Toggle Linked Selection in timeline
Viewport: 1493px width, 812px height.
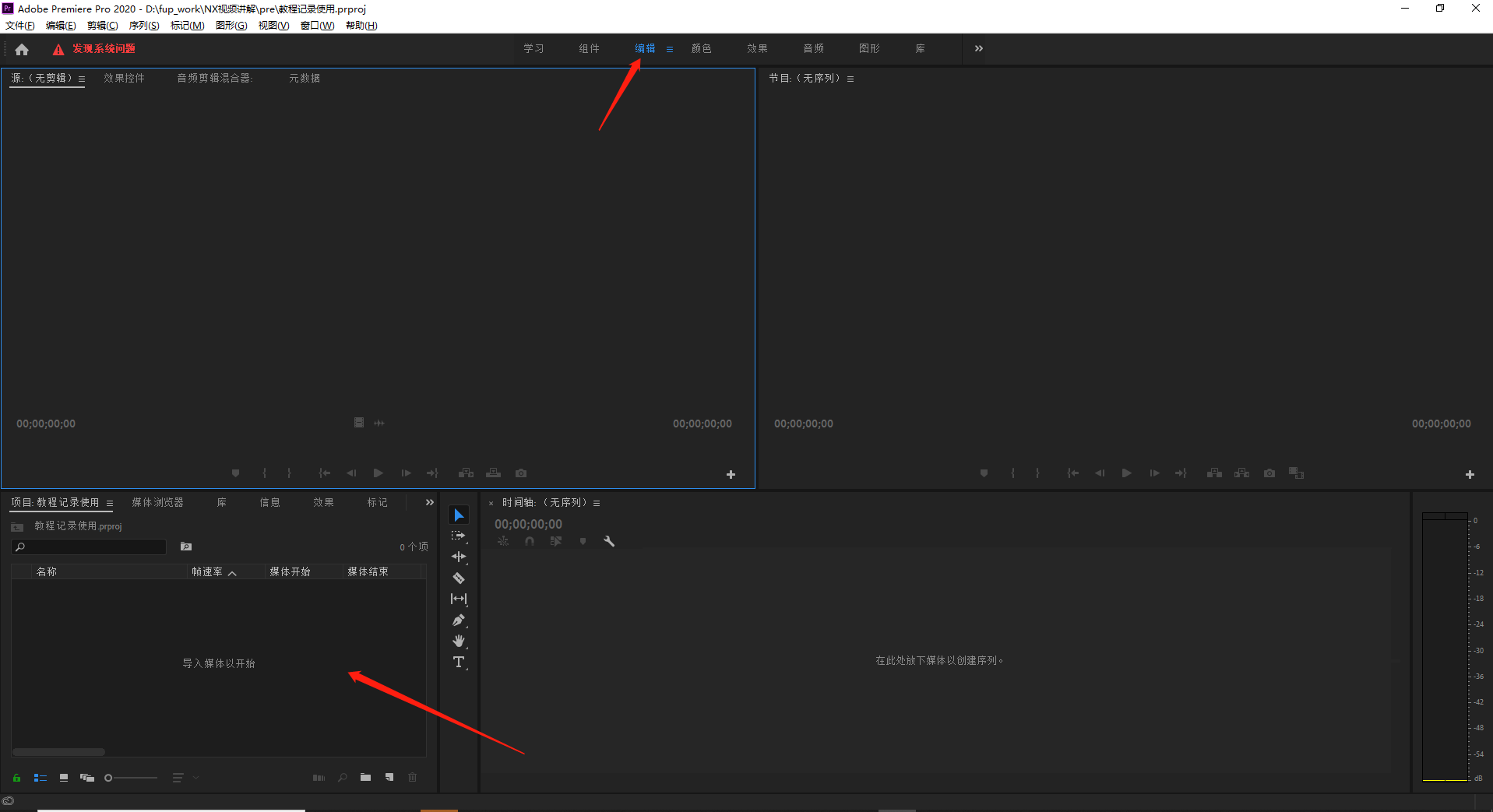[555, 541]
